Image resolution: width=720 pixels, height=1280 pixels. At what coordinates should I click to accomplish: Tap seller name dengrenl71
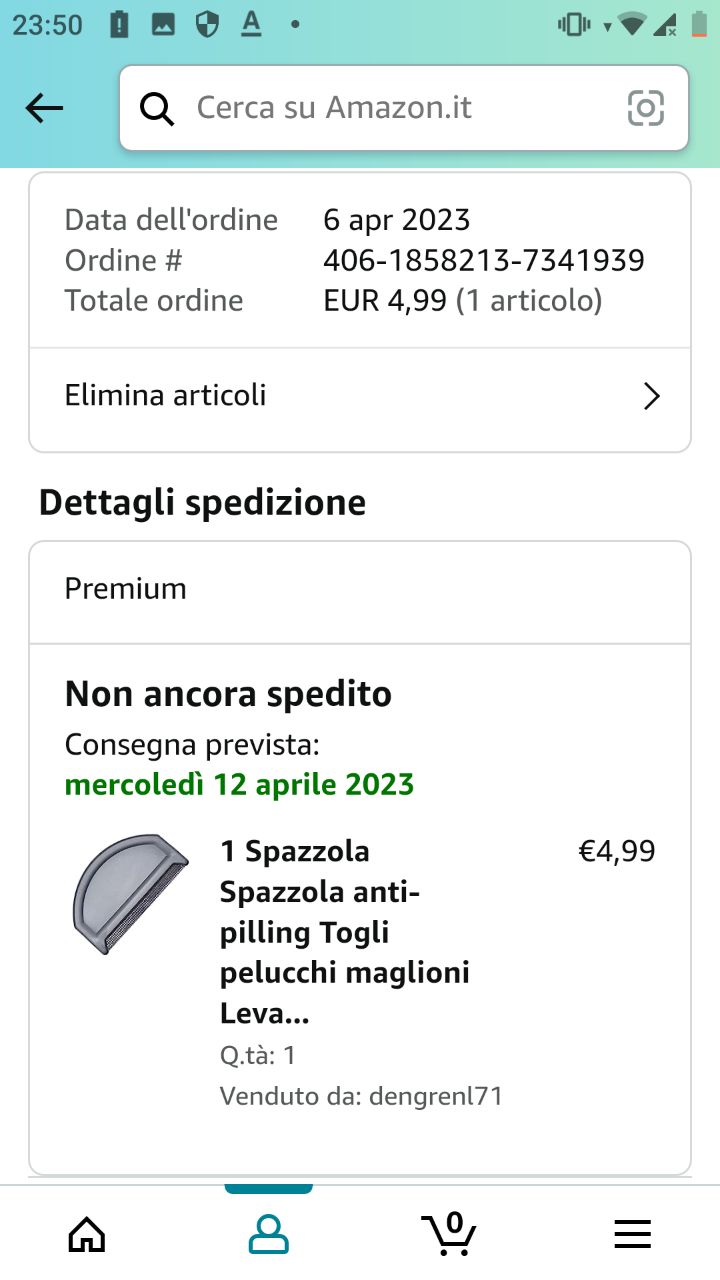coord(435,1096)
